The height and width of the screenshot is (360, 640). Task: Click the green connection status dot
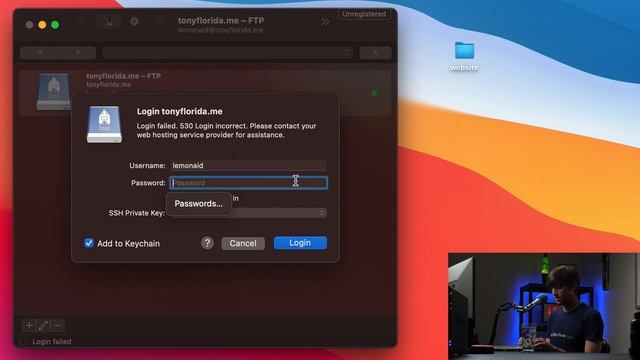[374, 93]
